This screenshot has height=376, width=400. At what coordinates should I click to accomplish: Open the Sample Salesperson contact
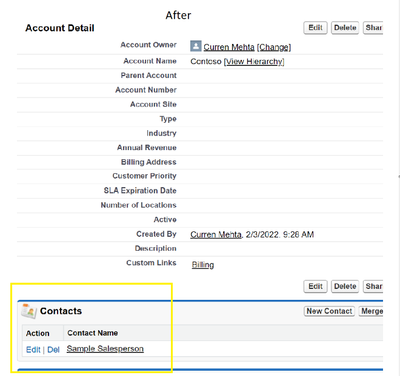click(105, 349)
